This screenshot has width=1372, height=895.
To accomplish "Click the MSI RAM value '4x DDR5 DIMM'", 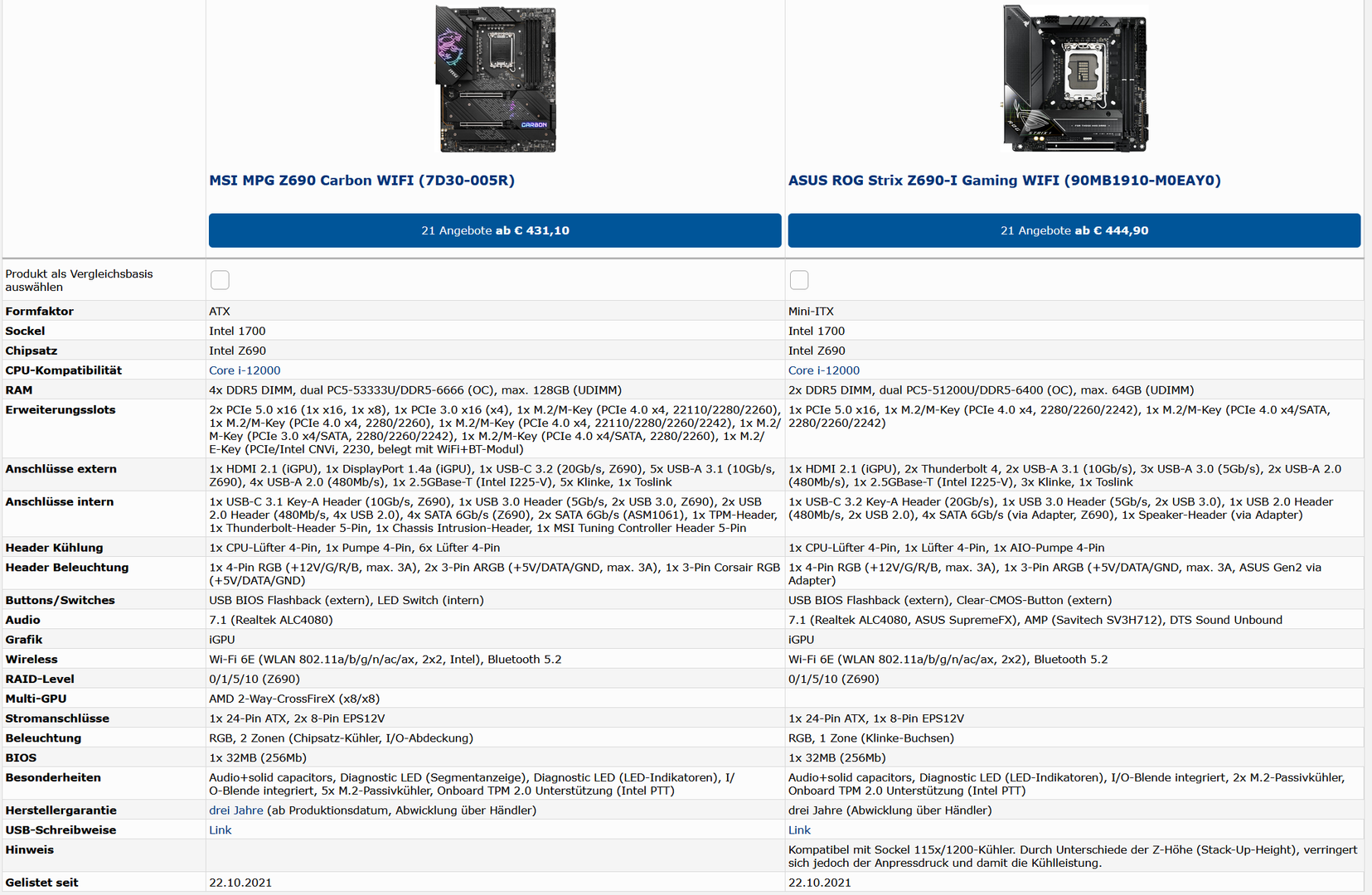I will [415, 390].
